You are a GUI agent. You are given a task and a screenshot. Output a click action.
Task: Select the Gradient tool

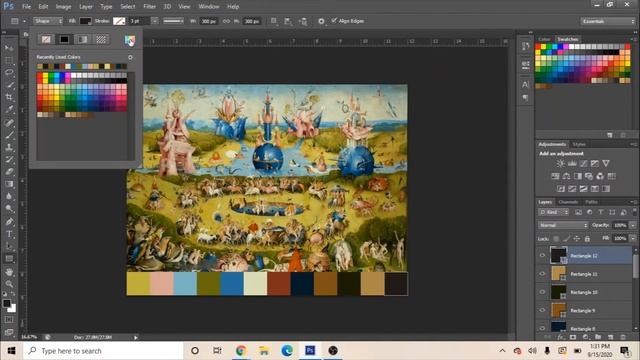[x=9, y=184]
